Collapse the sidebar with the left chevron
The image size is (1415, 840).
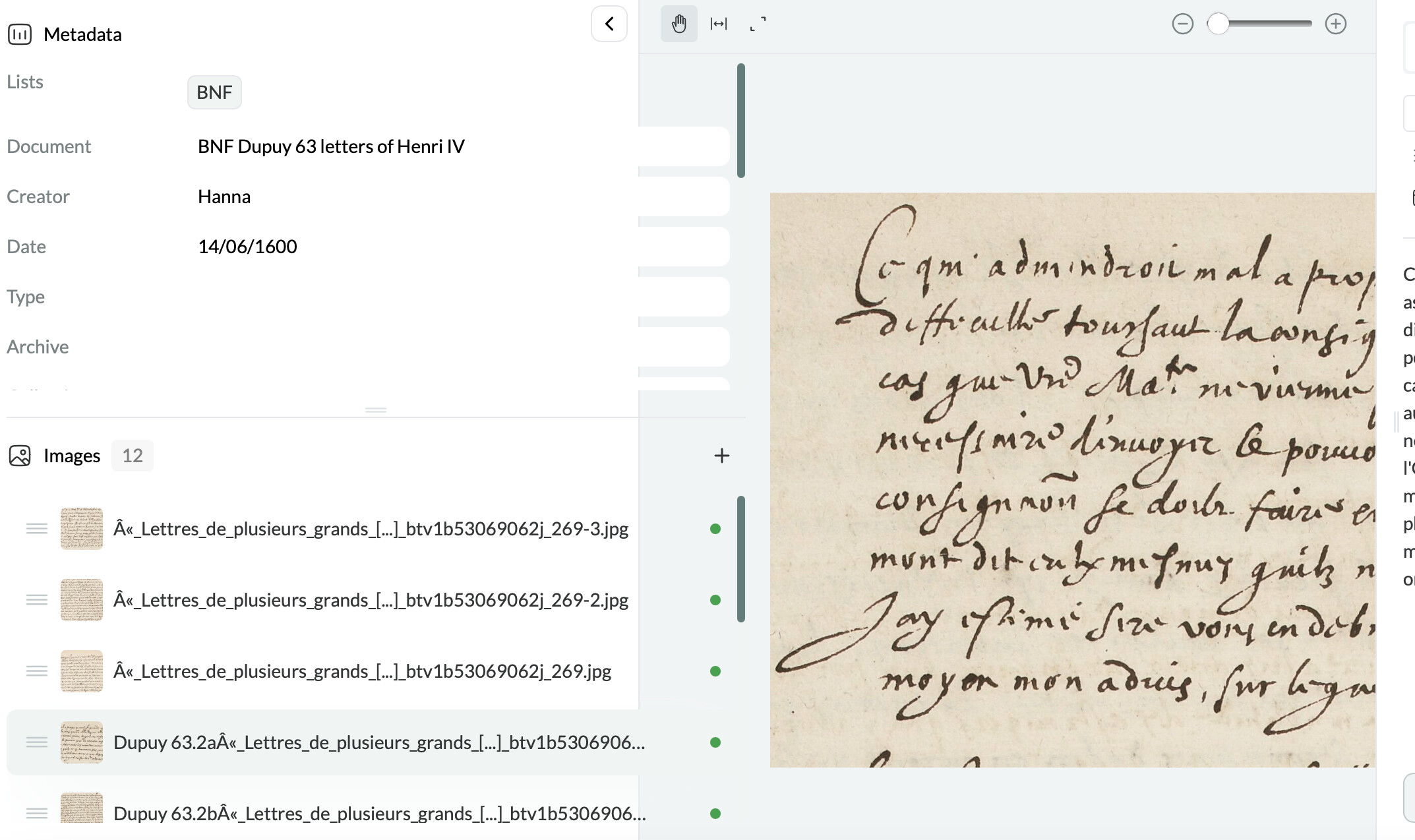click(609, 24)
